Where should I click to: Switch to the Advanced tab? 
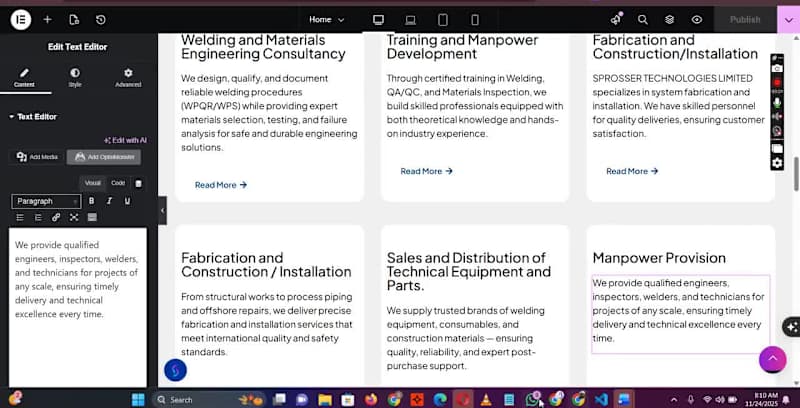click(x=128, y=78)
